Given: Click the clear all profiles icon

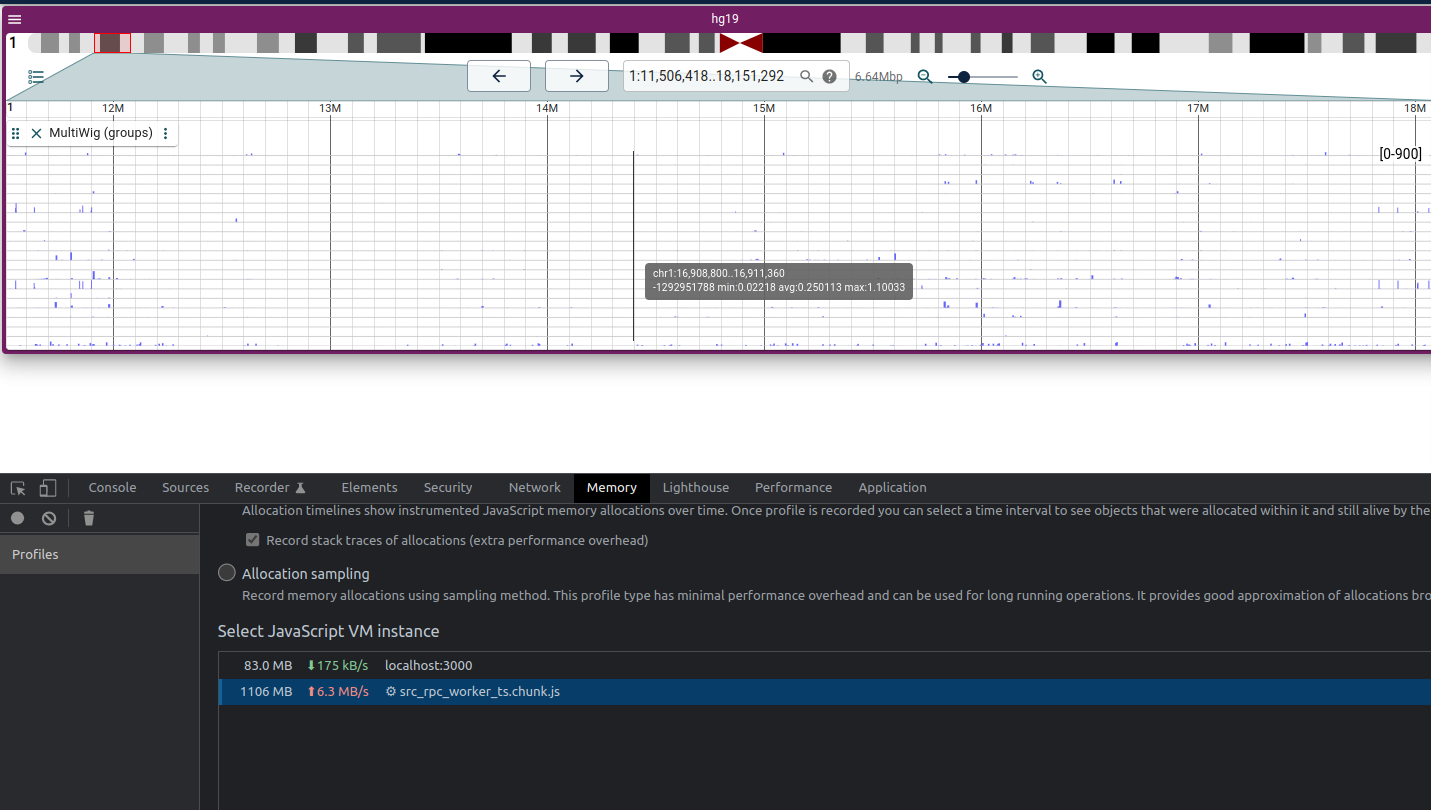Looking at the screenshot, I should click(49, 518).
